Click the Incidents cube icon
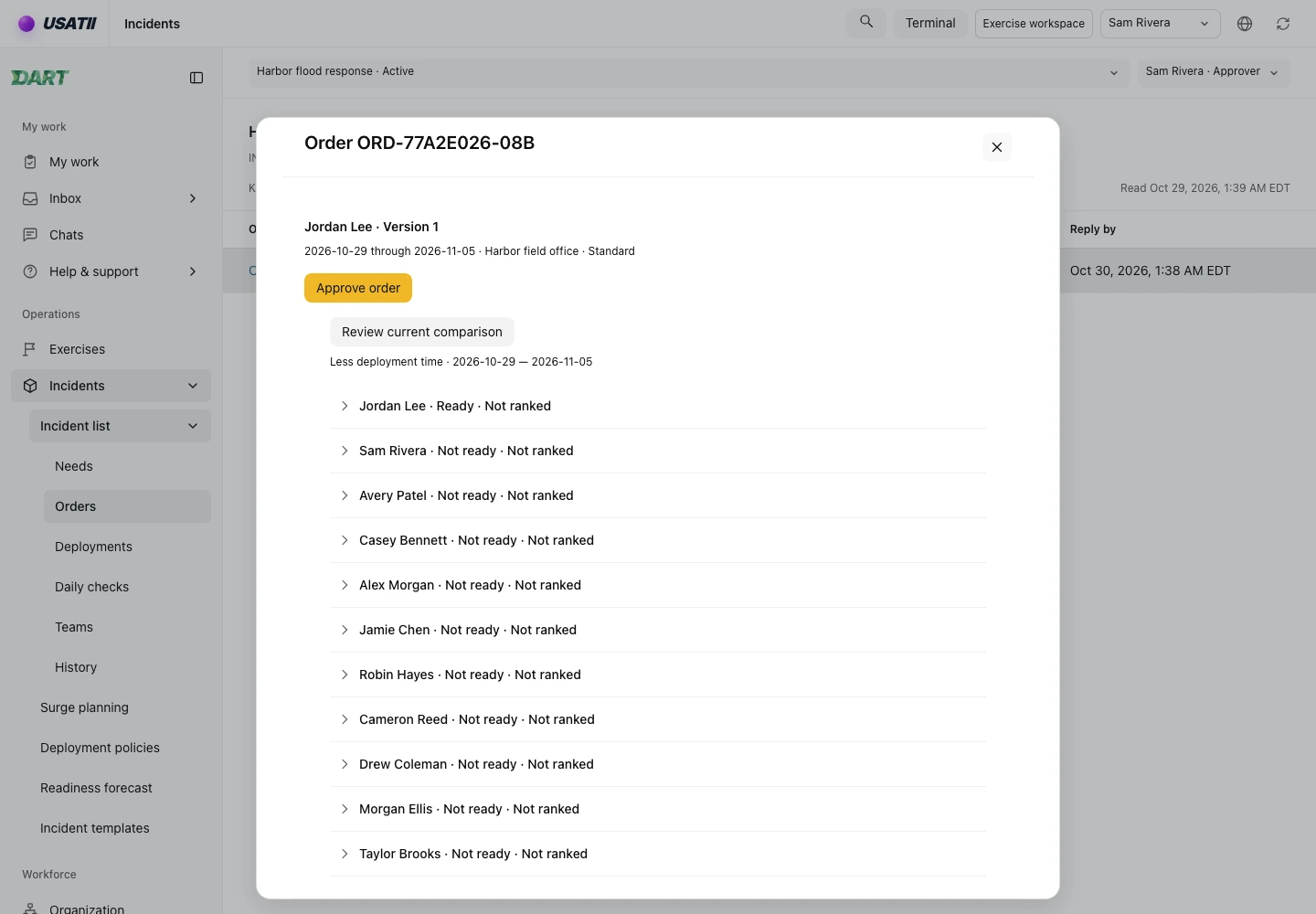 30,386
